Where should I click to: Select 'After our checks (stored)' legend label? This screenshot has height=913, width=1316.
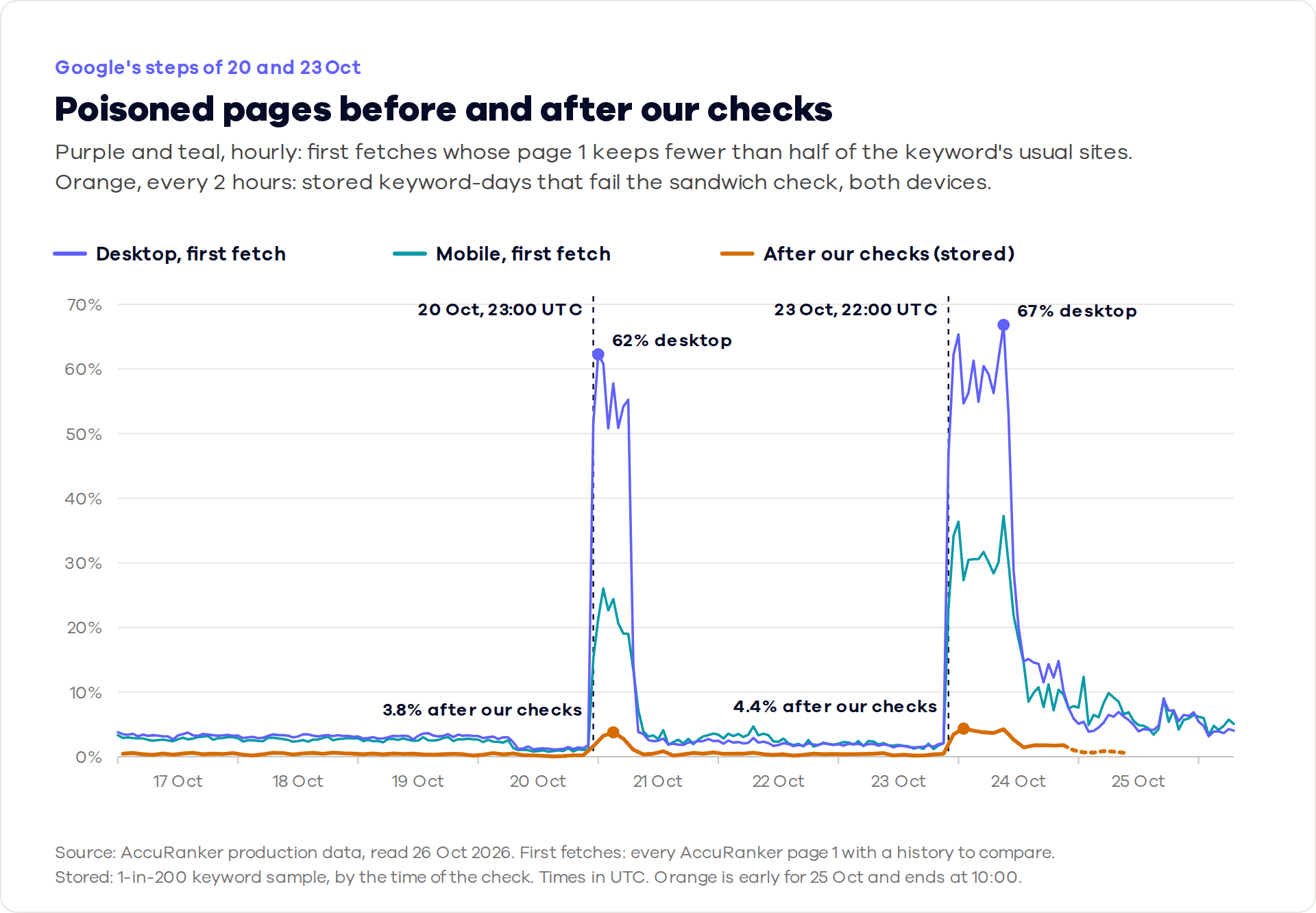pyautogui.click(x=889, y=254)
